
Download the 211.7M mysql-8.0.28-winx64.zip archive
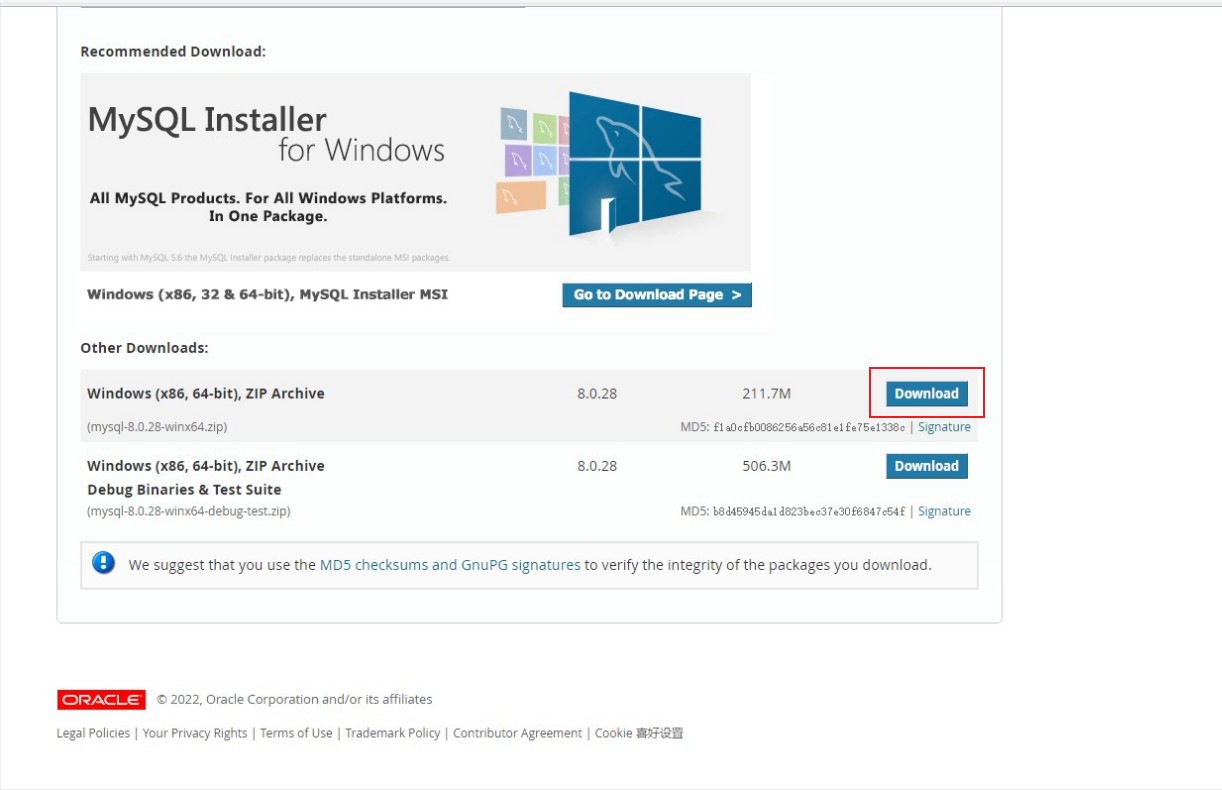(x=927, y=393)
